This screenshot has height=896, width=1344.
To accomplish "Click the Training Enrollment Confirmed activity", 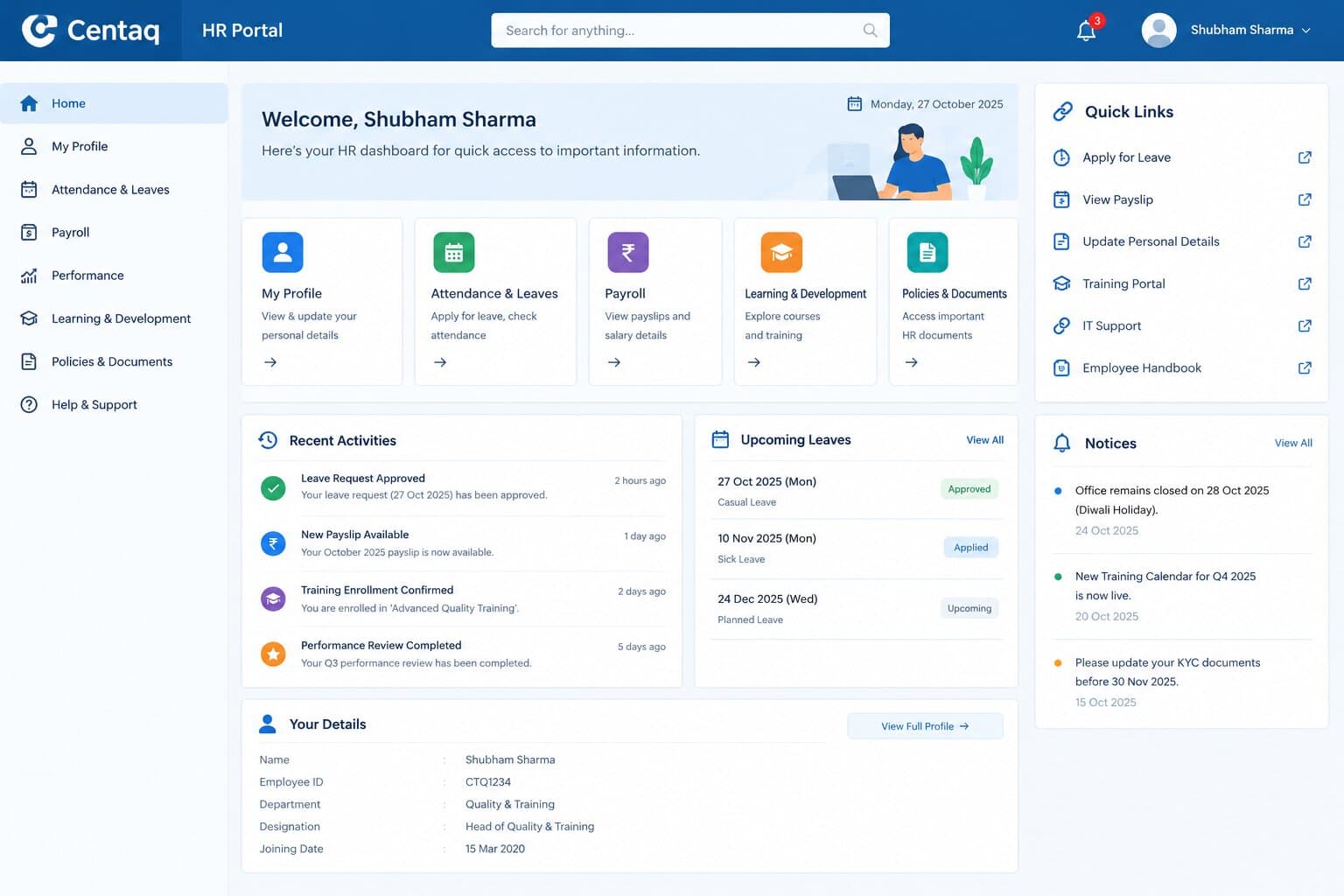I will tap(462, 599).
